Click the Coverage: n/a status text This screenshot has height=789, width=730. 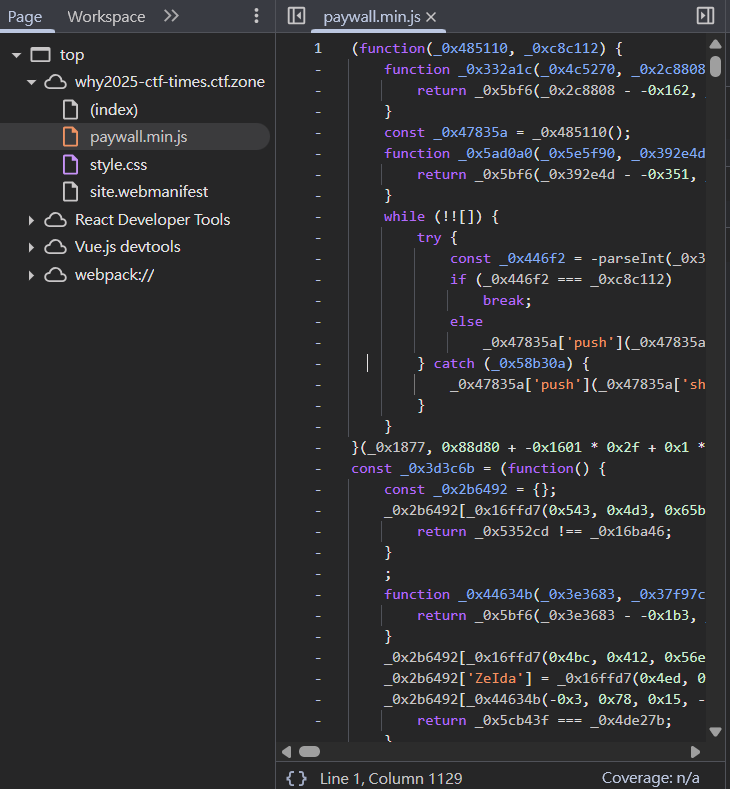(650, 778)
